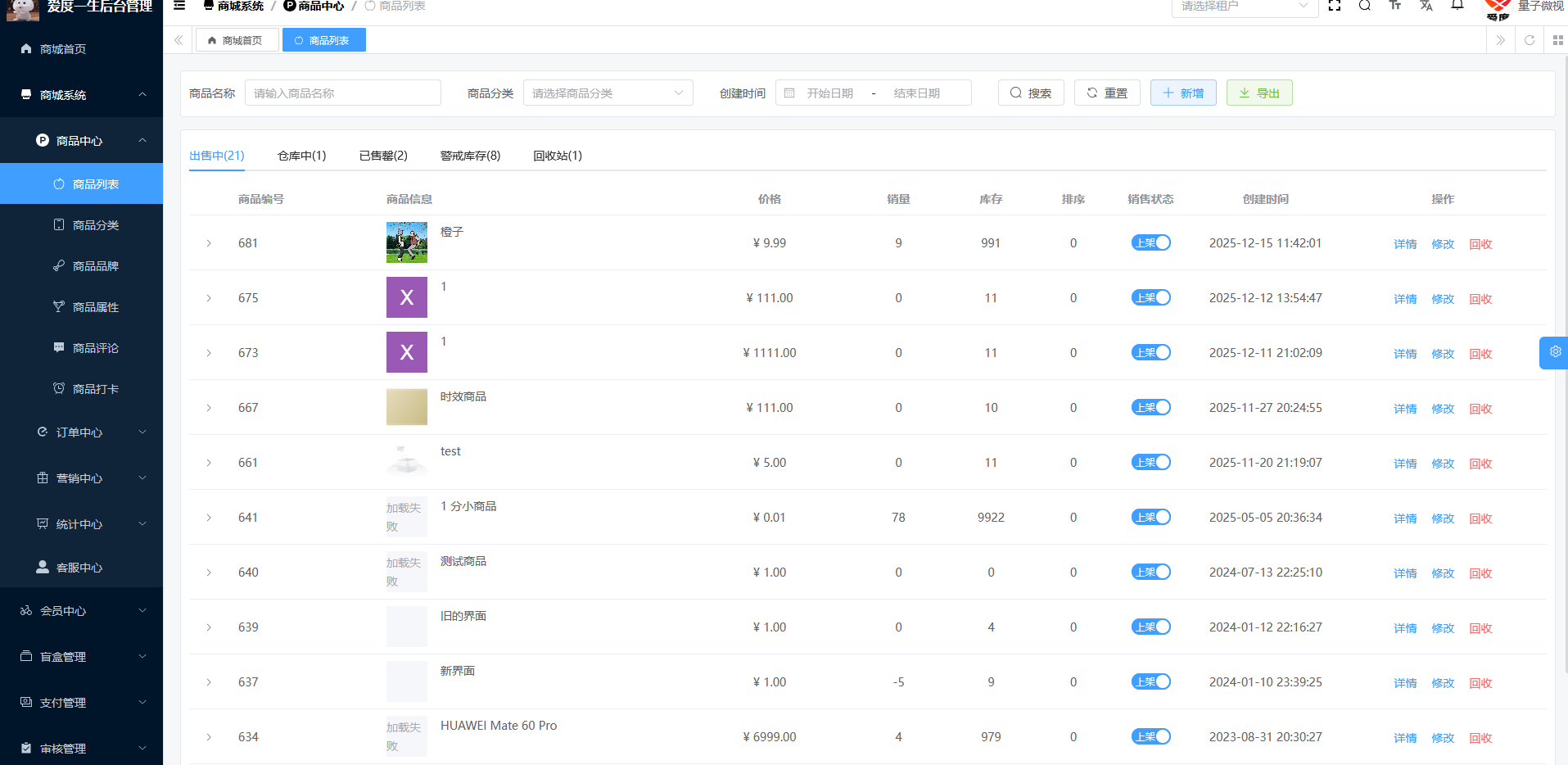Image resolution: width=1568 pixels, height=765 pixels.
Task: Open the floating settings gear on right edge
Action: [x=1554, y=352]
